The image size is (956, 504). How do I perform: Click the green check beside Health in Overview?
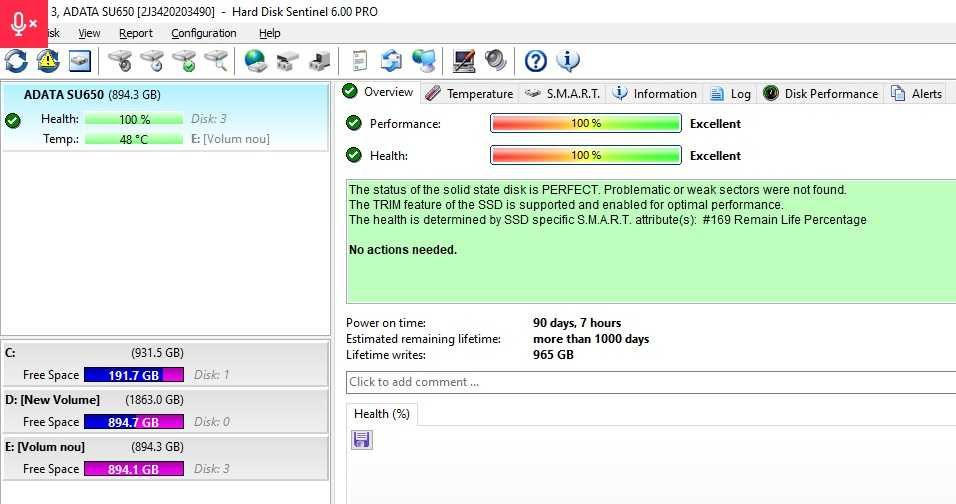(x=354, y=155)
